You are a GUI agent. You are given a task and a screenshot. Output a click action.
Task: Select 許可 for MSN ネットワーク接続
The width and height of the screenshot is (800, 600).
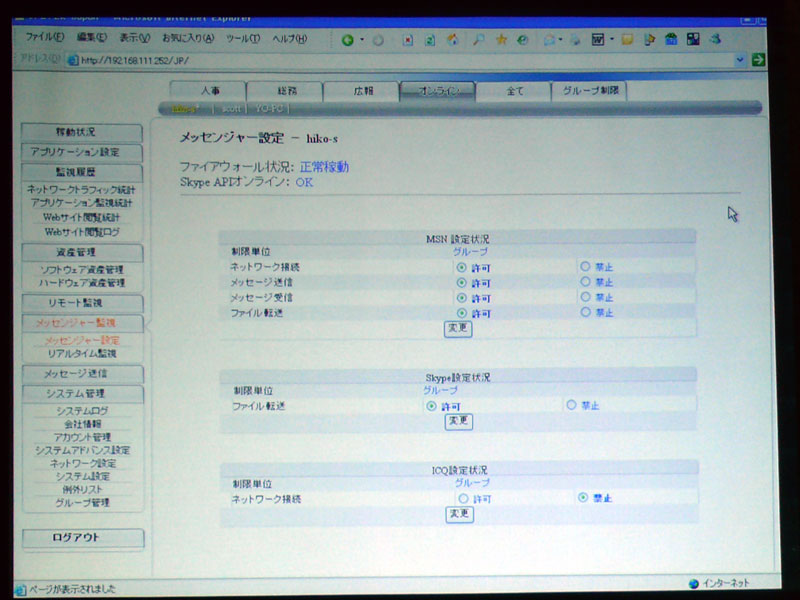(x=461, y=267)
